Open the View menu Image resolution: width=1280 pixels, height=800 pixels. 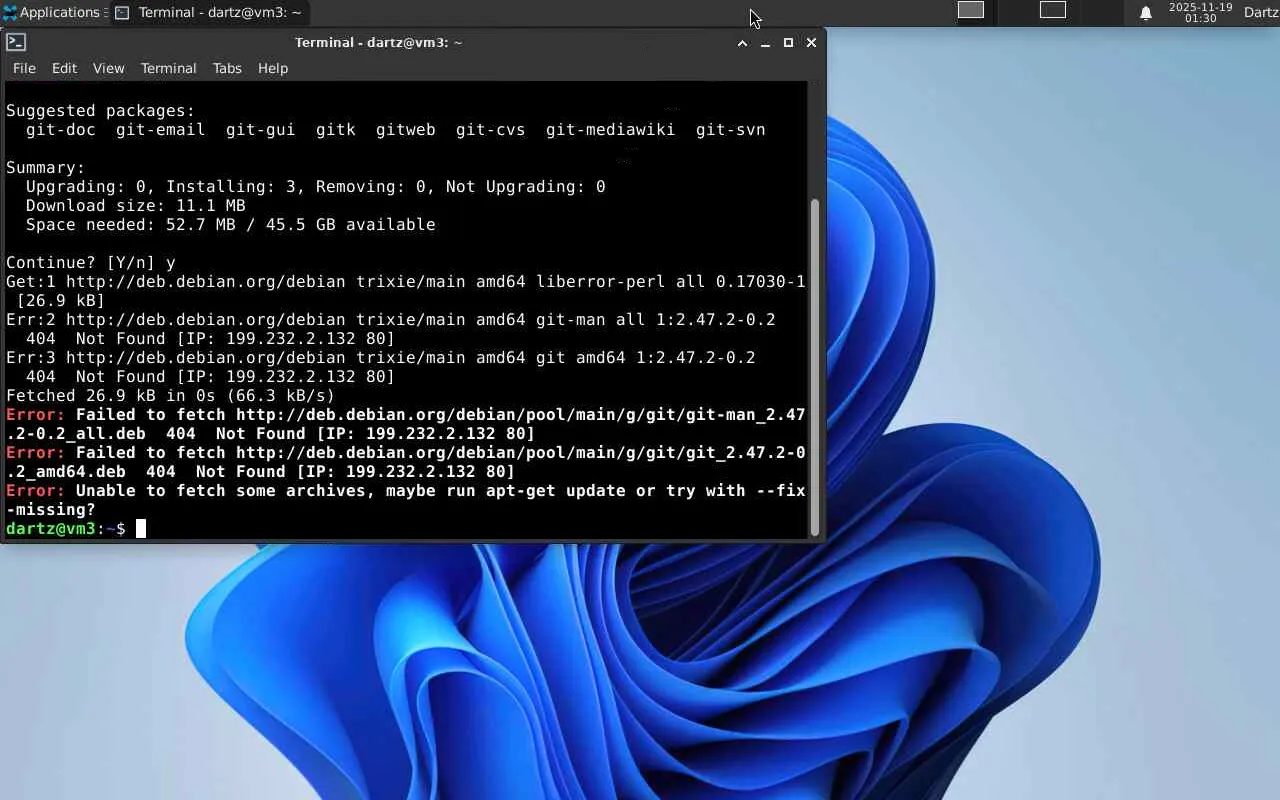tap(108, 68)
